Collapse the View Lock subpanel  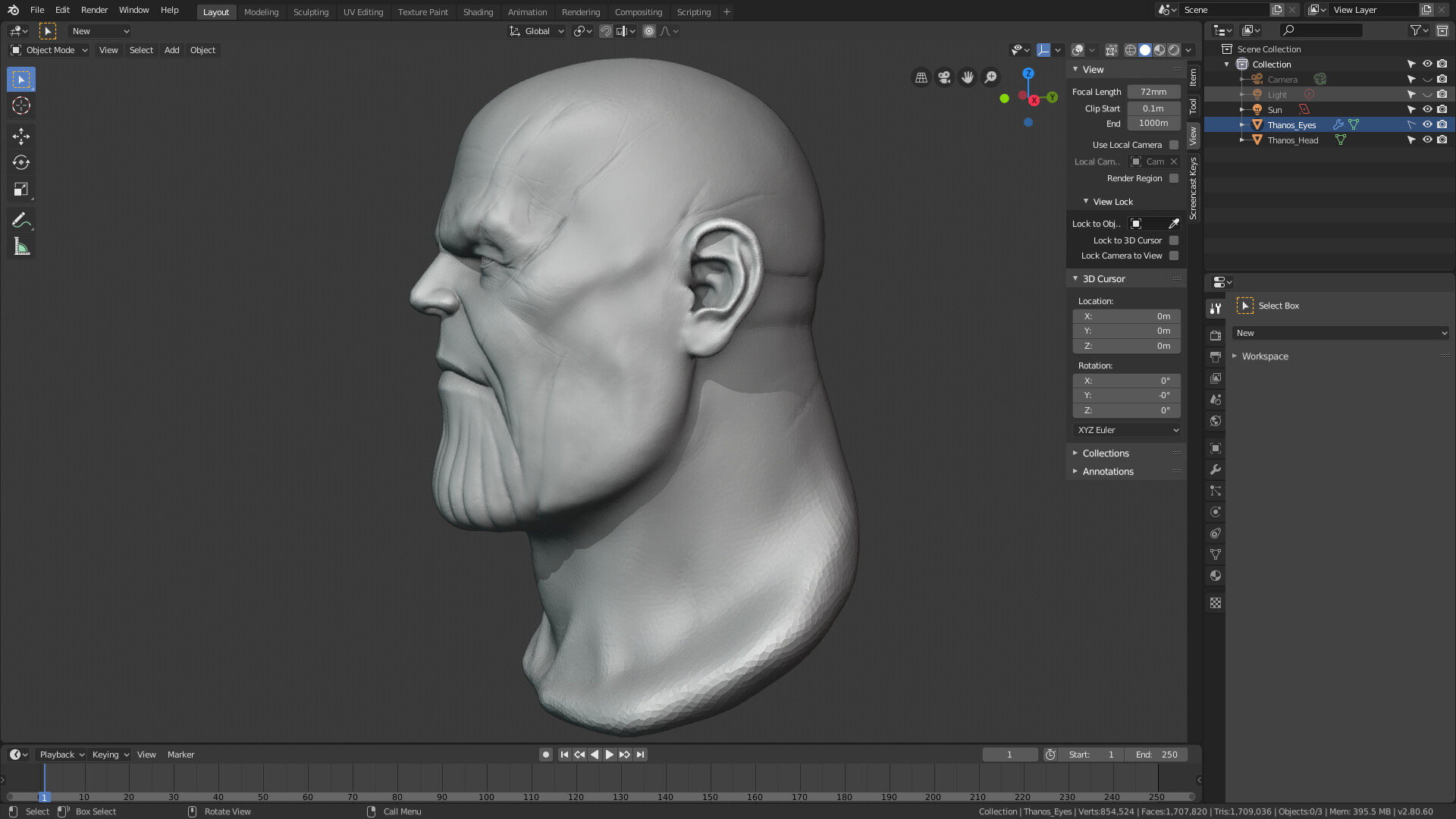[x=1112, y=202]
